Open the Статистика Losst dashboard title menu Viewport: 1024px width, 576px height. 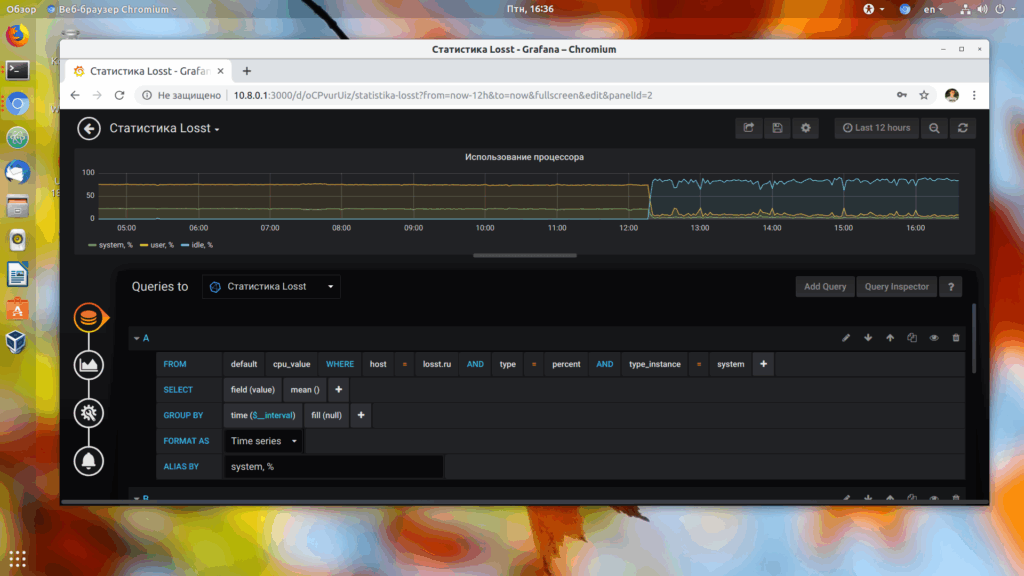[164, 129]
